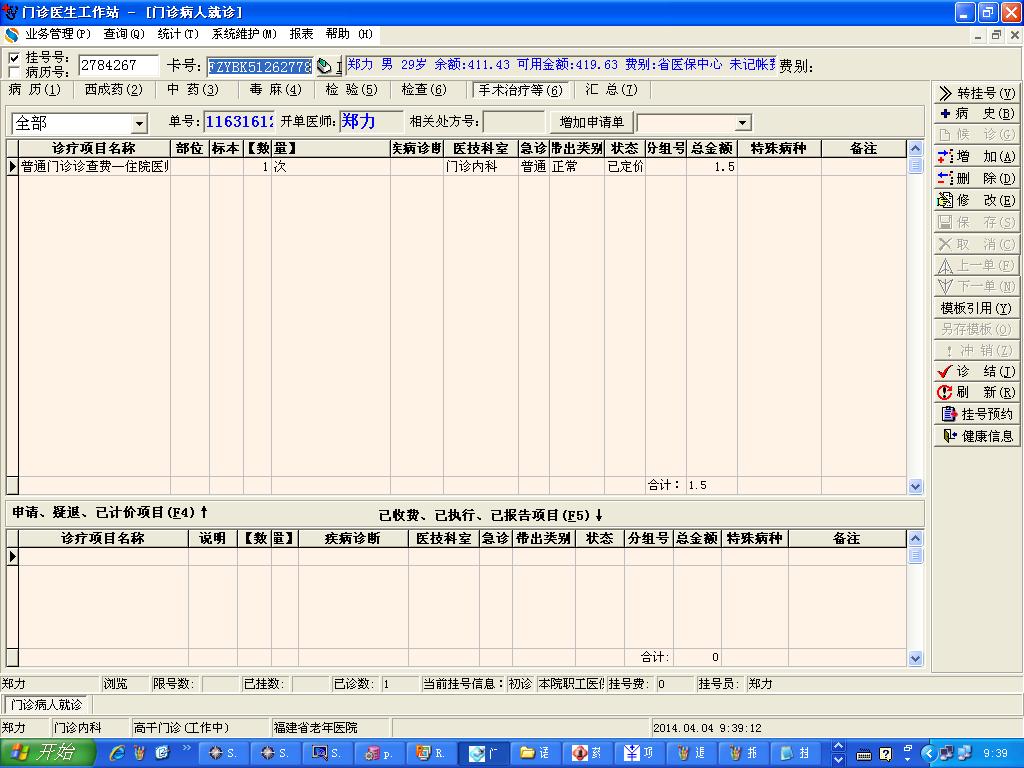1024x768 pixels.
Task: Open 健康信息 health information
Action: tap(976, 436)
